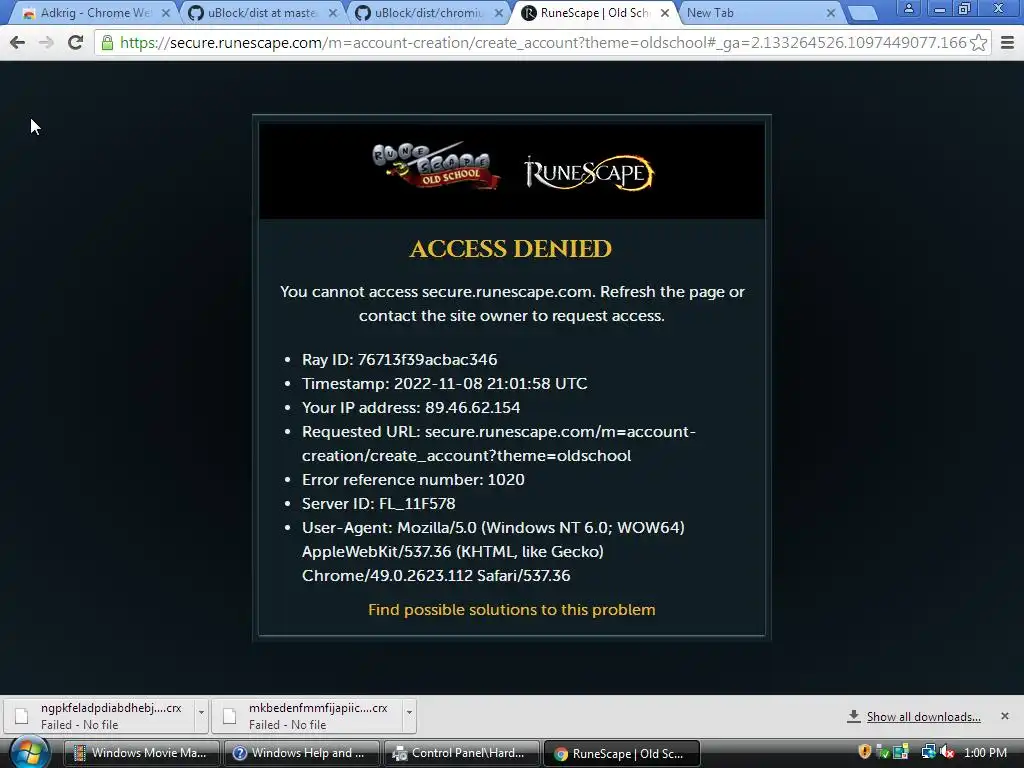The width and height of the screenshot is (1024, 768).
Task: Click the Old School RuneScape logo
Action: pyautogui.click(x=436, y=166)
